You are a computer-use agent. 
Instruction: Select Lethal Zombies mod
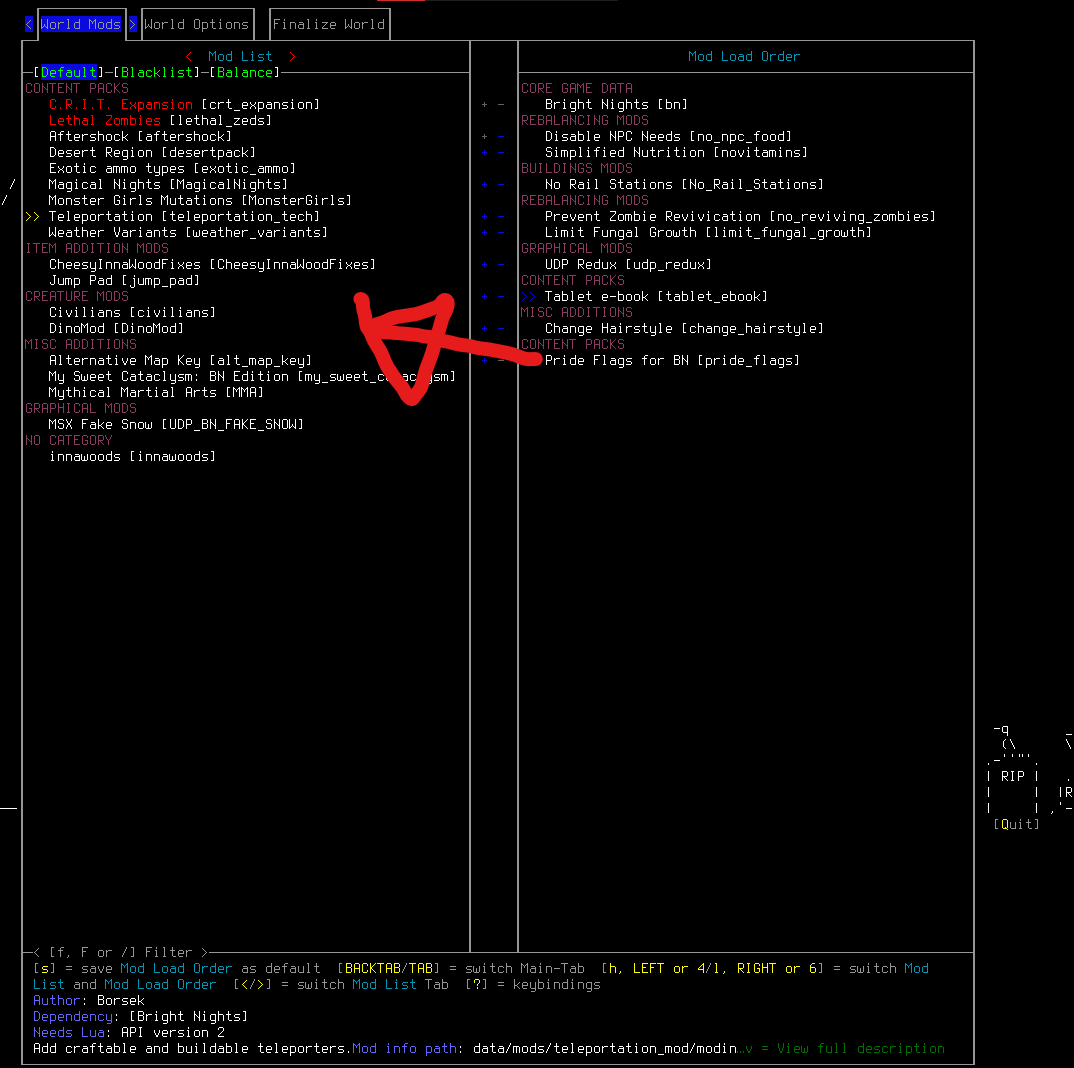coord(160,121)
